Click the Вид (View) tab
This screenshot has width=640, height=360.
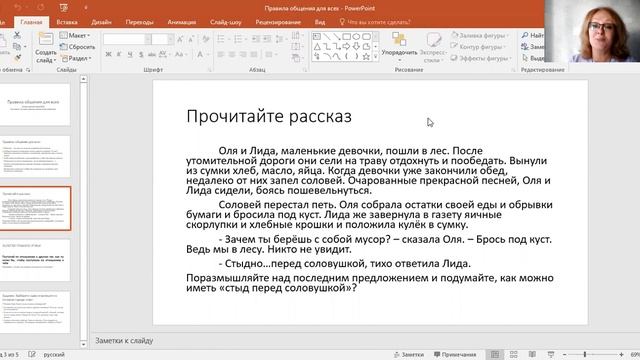point(320,22)
